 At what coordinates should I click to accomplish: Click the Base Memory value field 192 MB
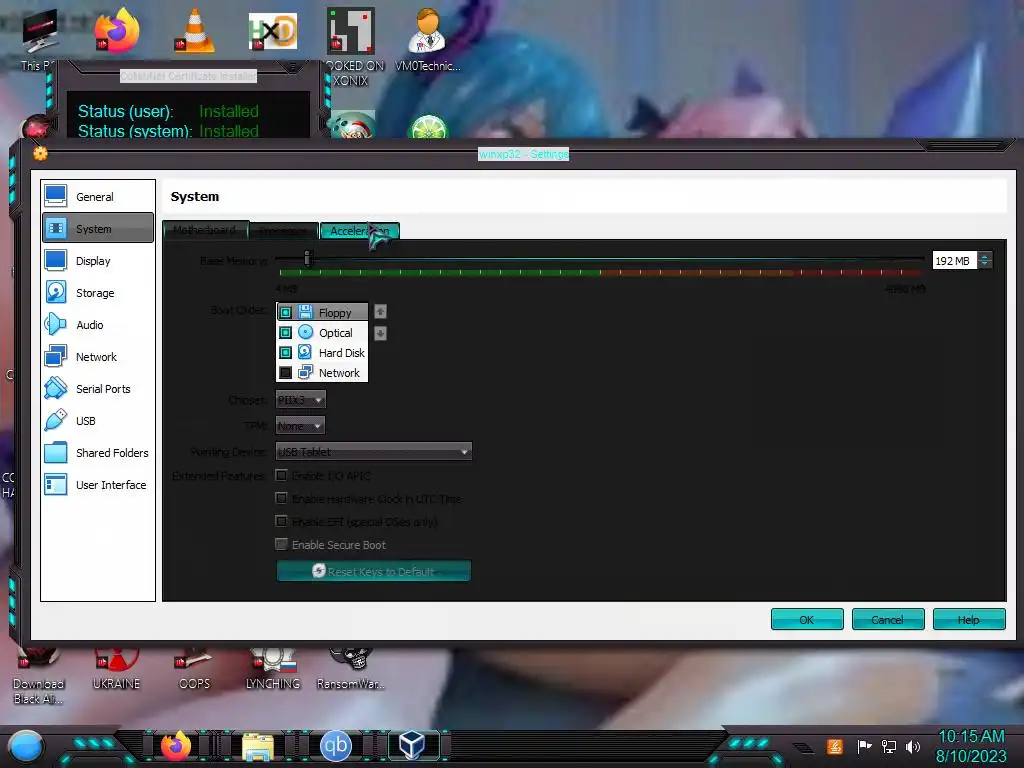tap(955, 261)
